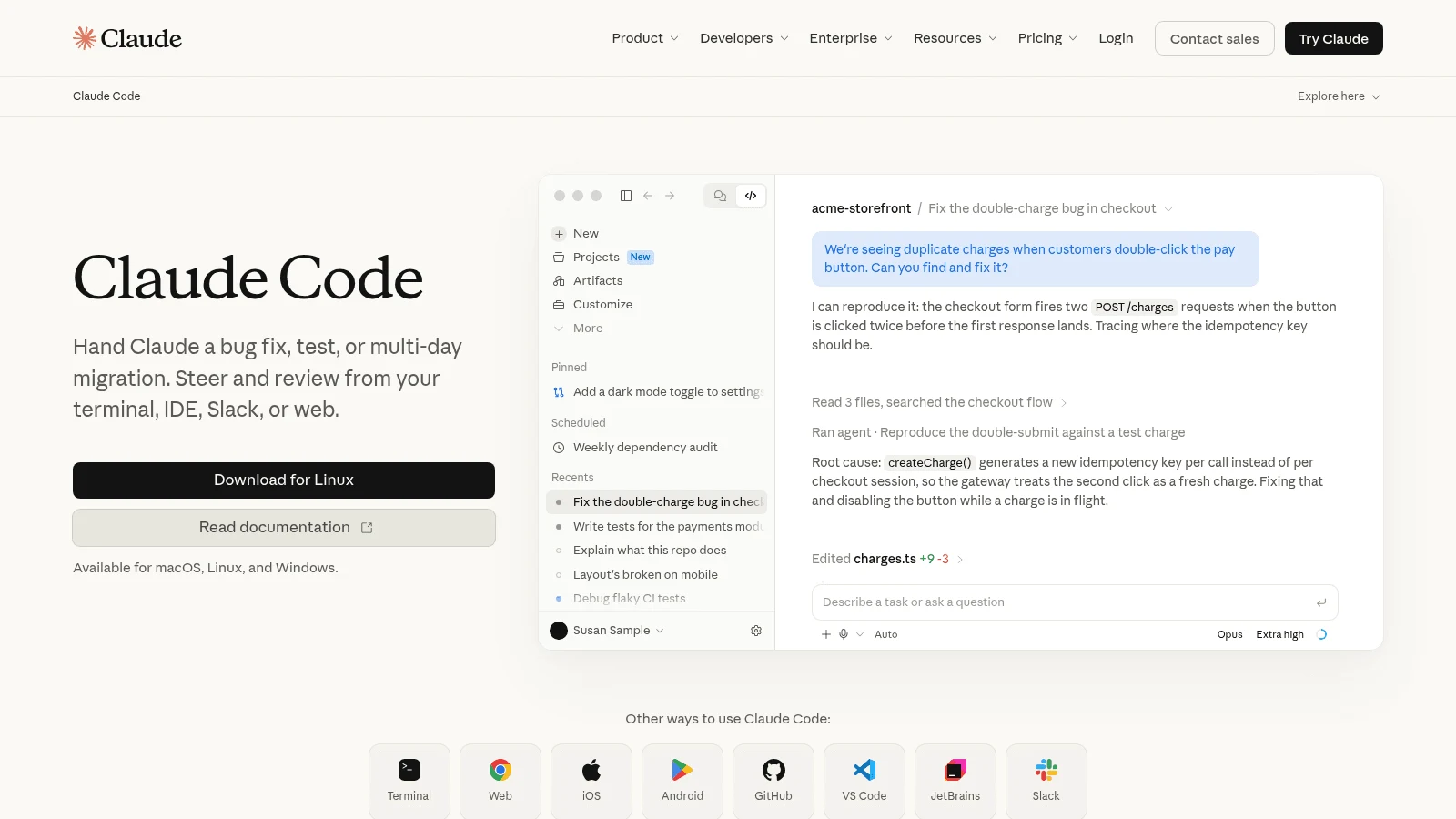Click the send arrow in the prompt box
Screen dimensions: 1456x819
(1321, 602)
